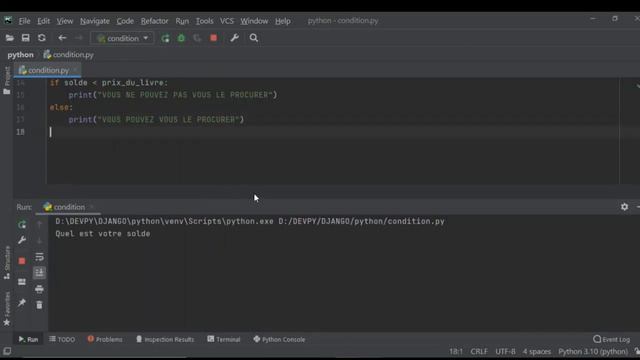Click 18:1 caret position in status bar

coord(456,351)
